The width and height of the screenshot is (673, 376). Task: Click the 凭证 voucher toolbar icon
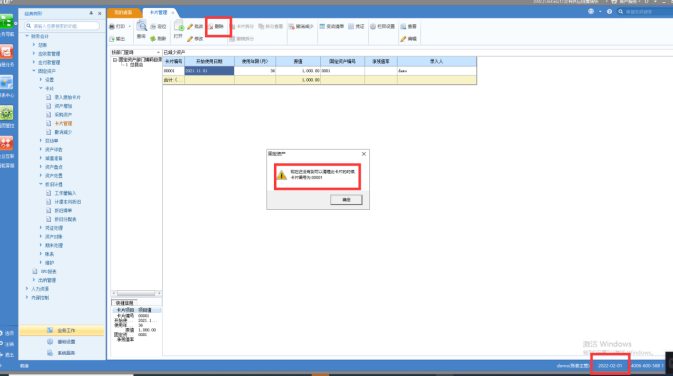(351, 27)
